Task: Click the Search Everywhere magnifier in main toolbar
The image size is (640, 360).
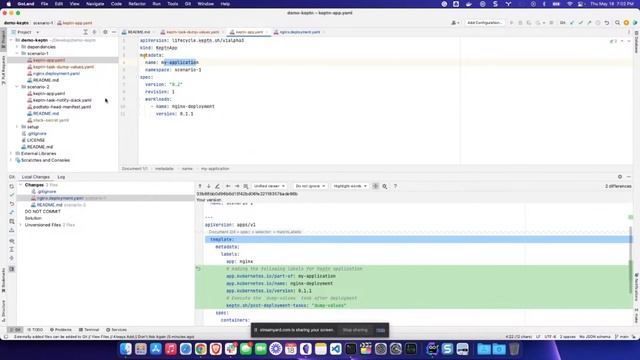Action: (617, 23)
